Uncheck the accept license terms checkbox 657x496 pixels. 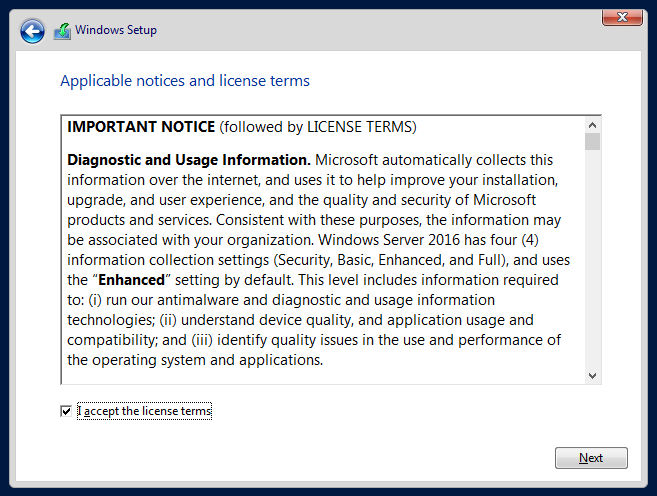66,411
